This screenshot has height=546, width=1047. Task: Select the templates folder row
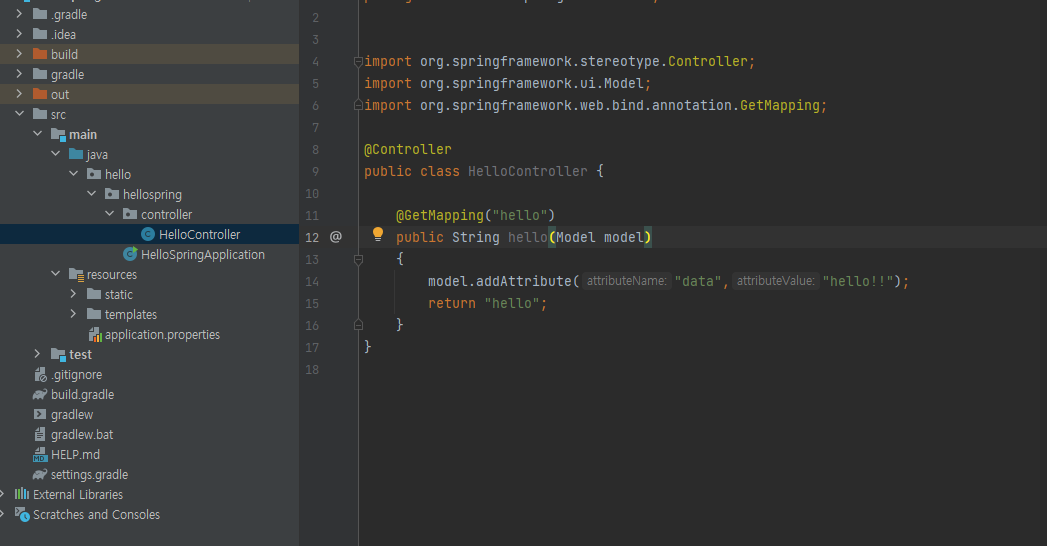pos(150,314)
